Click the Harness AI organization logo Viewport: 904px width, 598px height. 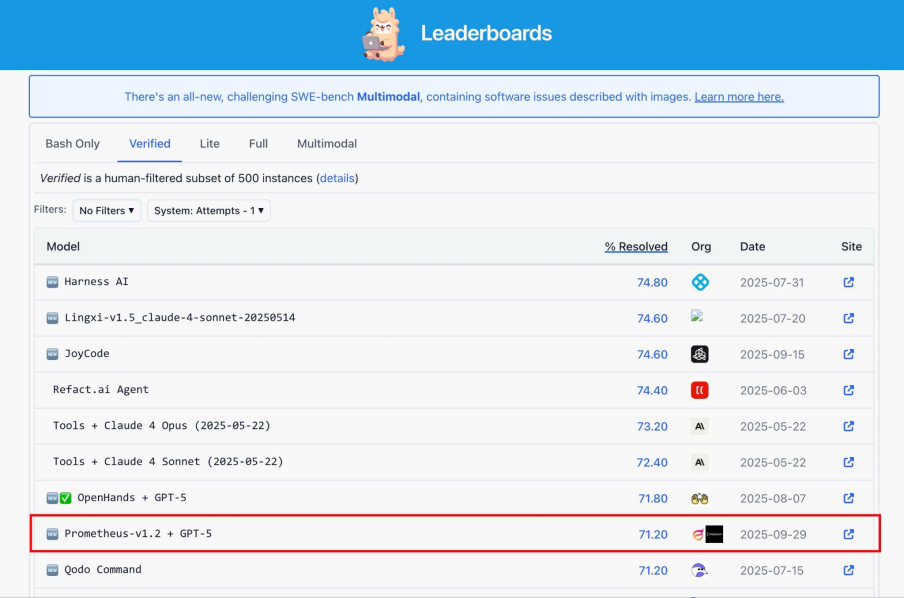[x=700, y=282]
